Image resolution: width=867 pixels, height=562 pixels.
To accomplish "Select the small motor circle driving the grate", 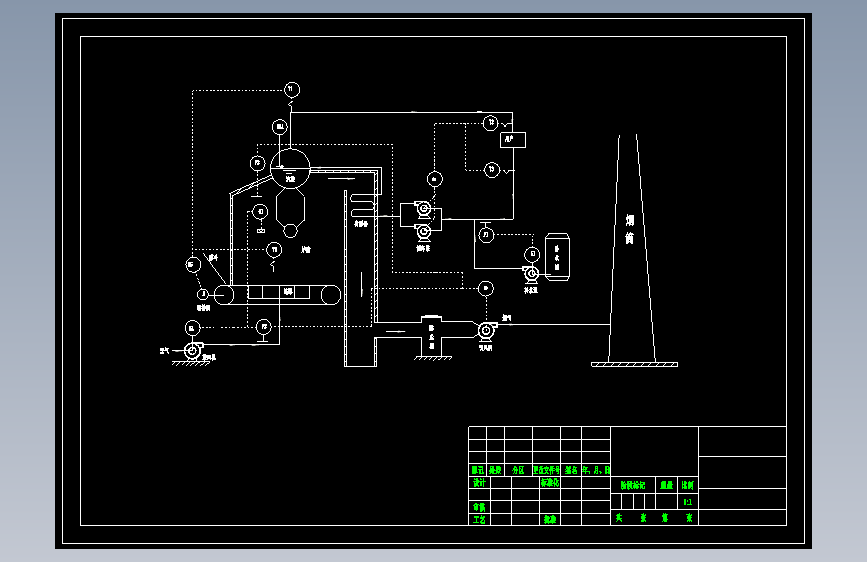I will click(203, 294).
